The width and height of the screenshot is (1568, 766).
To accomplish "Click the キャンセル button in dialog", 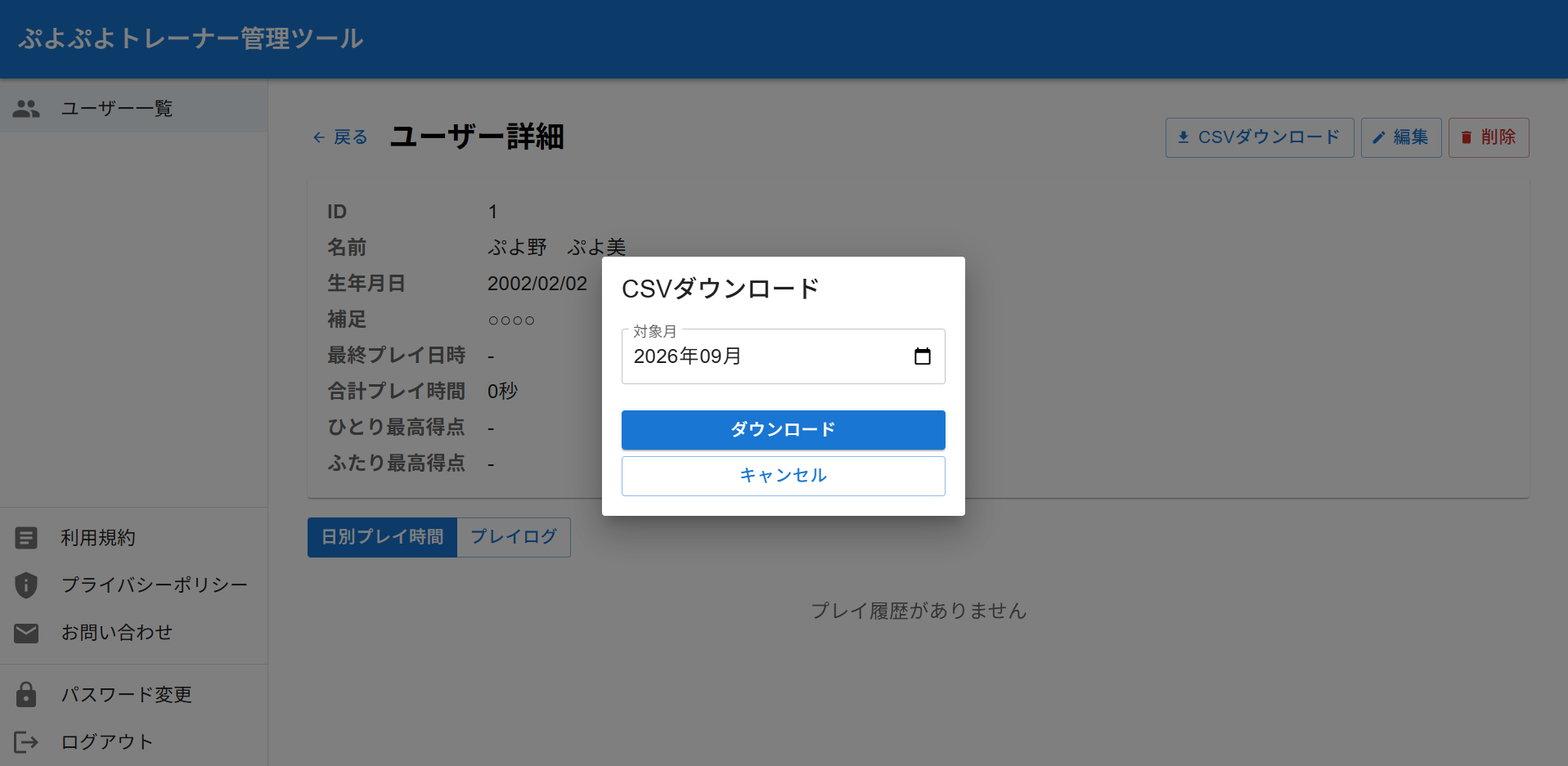I will tap(784, 476).
